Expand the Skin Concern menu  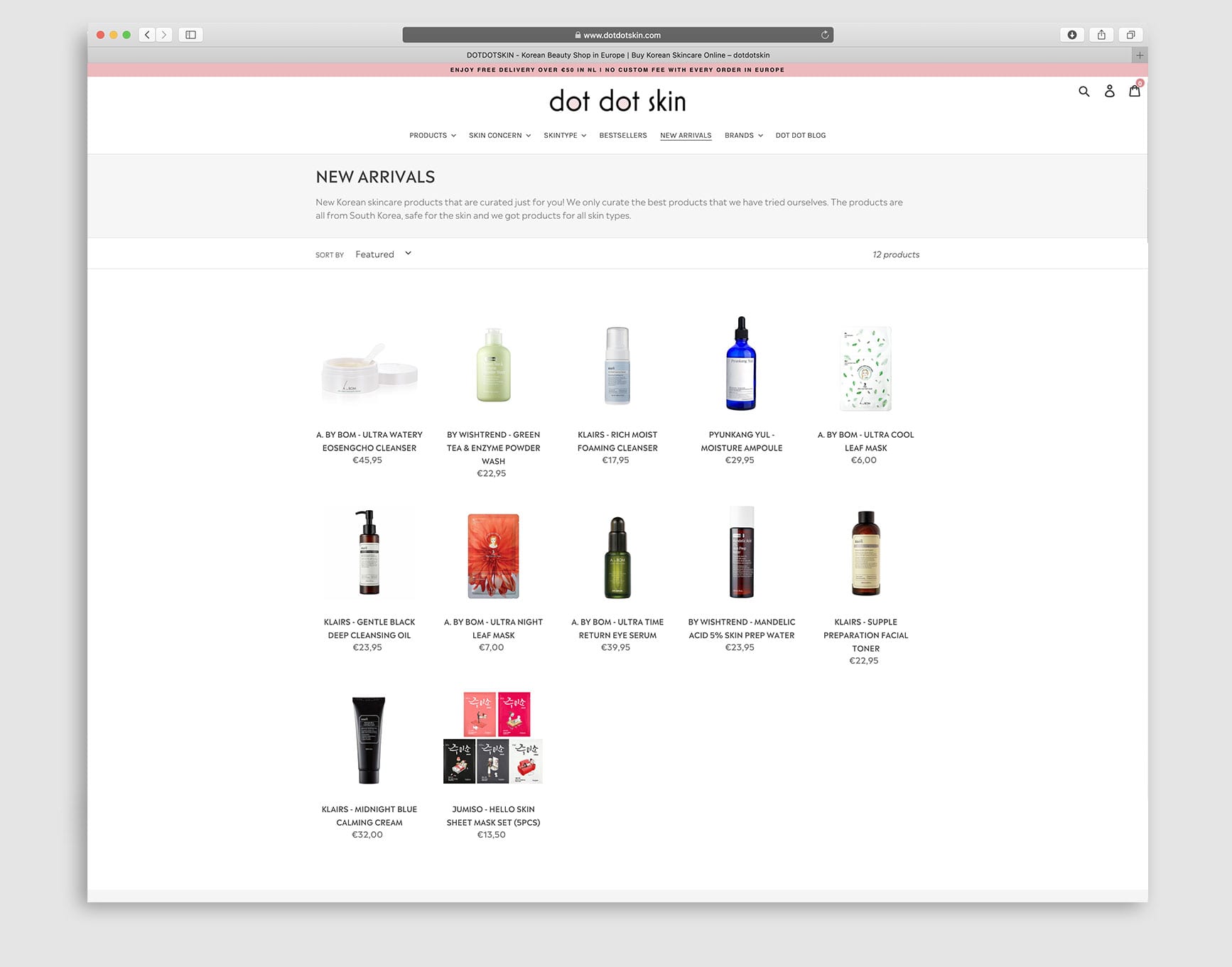pyautogui.click(x=499, y=136)
